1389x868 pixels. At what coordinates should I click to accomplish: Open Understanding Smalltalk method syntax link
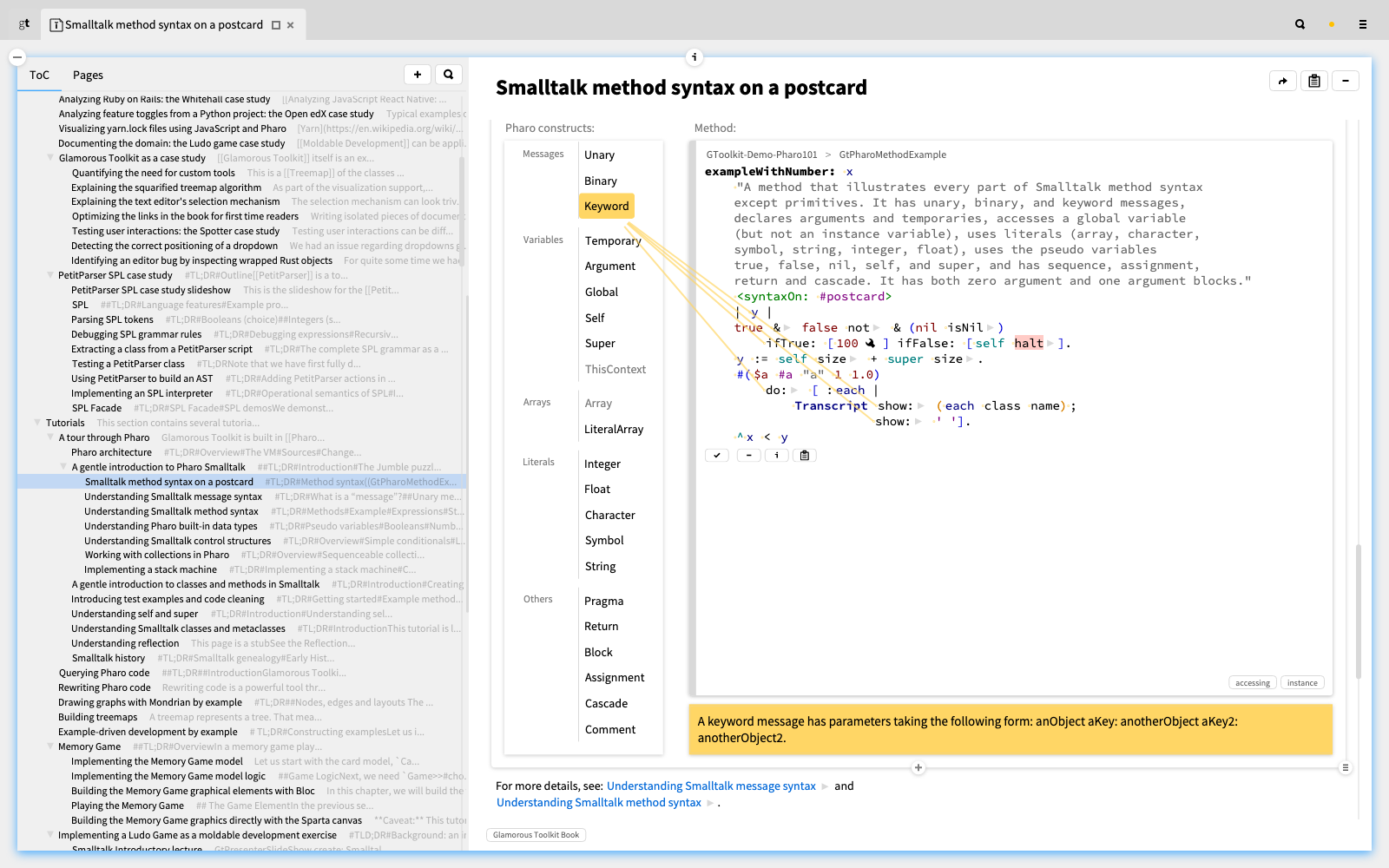coord(599,803)
